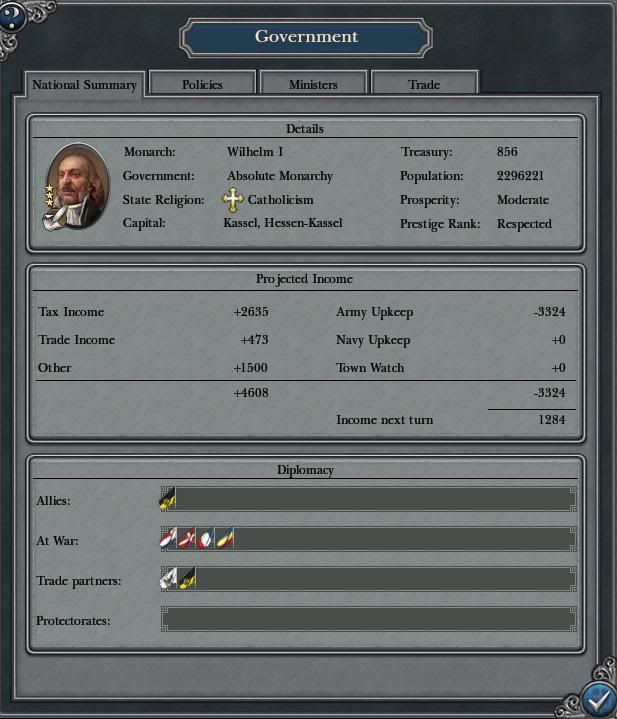
Task: Click the monarch Wilhelm I portrait
Action: pyautogui.click(x=77, y=186)
